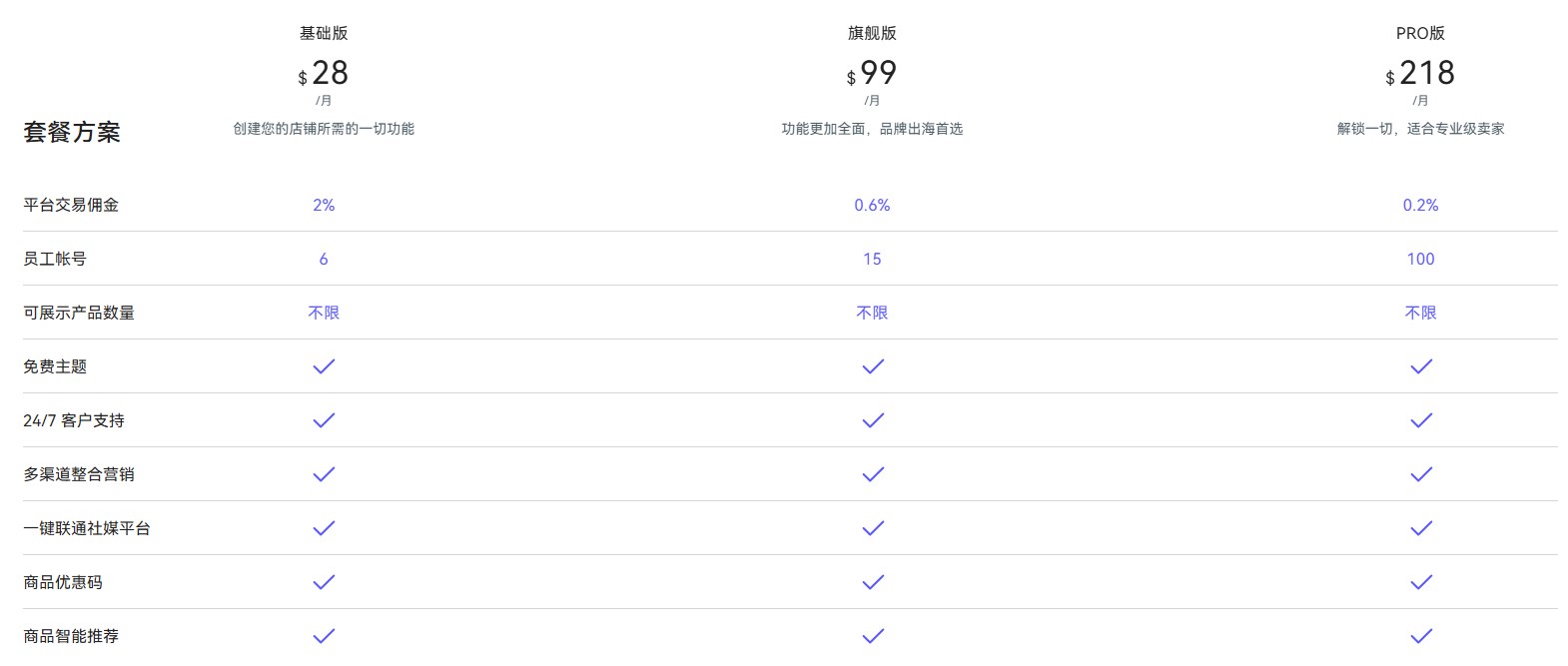The height and width of the screenshot is (666, 1568).
Task: Click the $28 monthly price
Action: pos(324,73)
